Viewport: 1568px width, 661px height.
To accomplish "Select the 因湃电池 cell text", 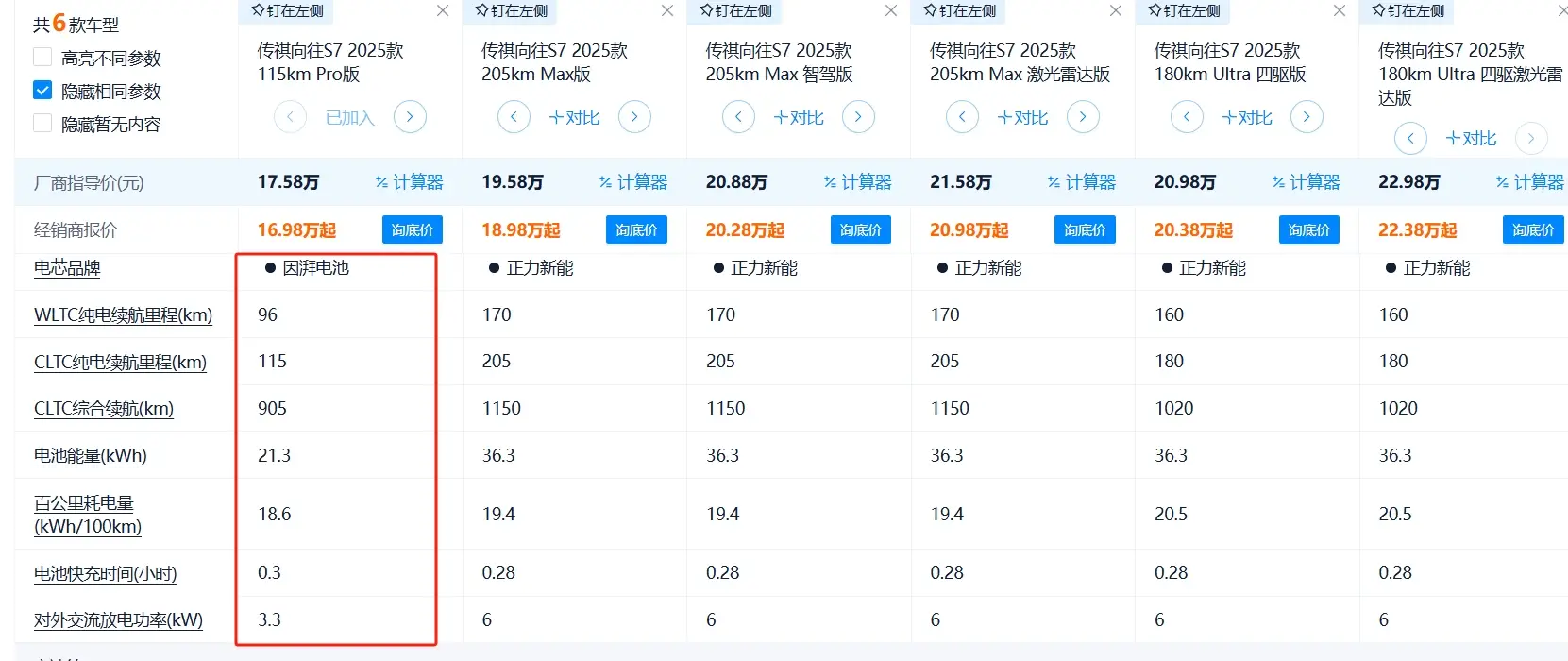I will click(x=315, y=267).
